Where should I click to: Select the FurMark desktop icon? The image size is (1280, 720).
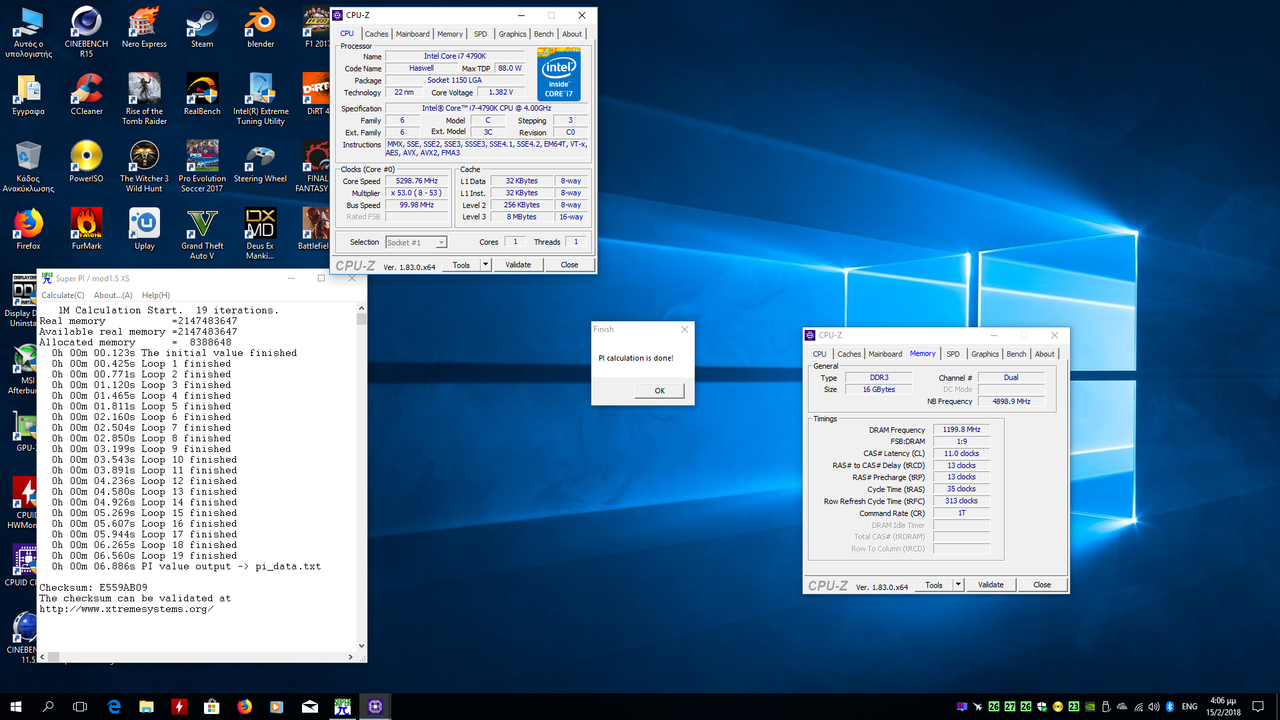point(86,229)
